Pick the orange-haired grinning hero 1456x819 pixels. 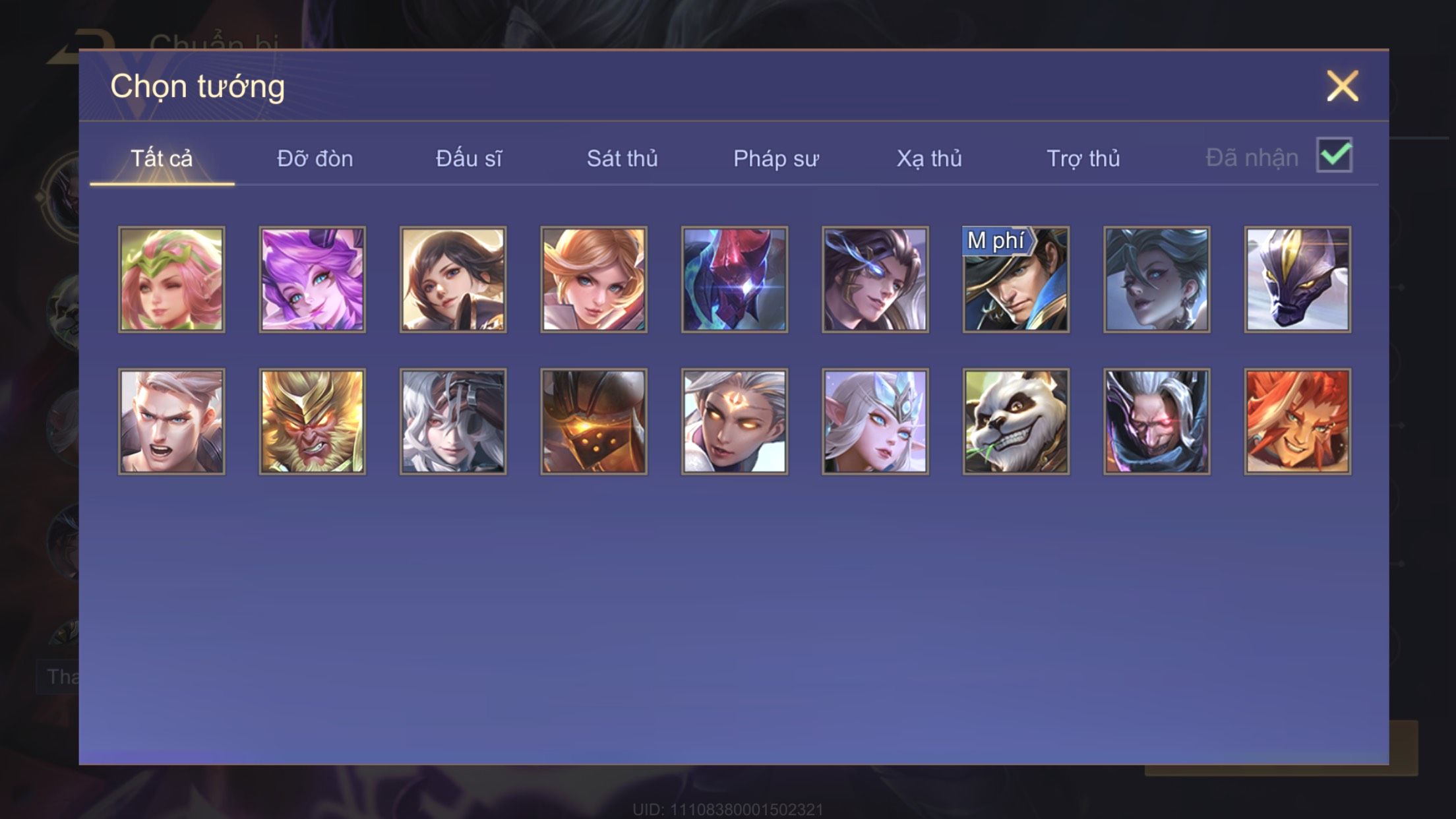point(1298,421)
